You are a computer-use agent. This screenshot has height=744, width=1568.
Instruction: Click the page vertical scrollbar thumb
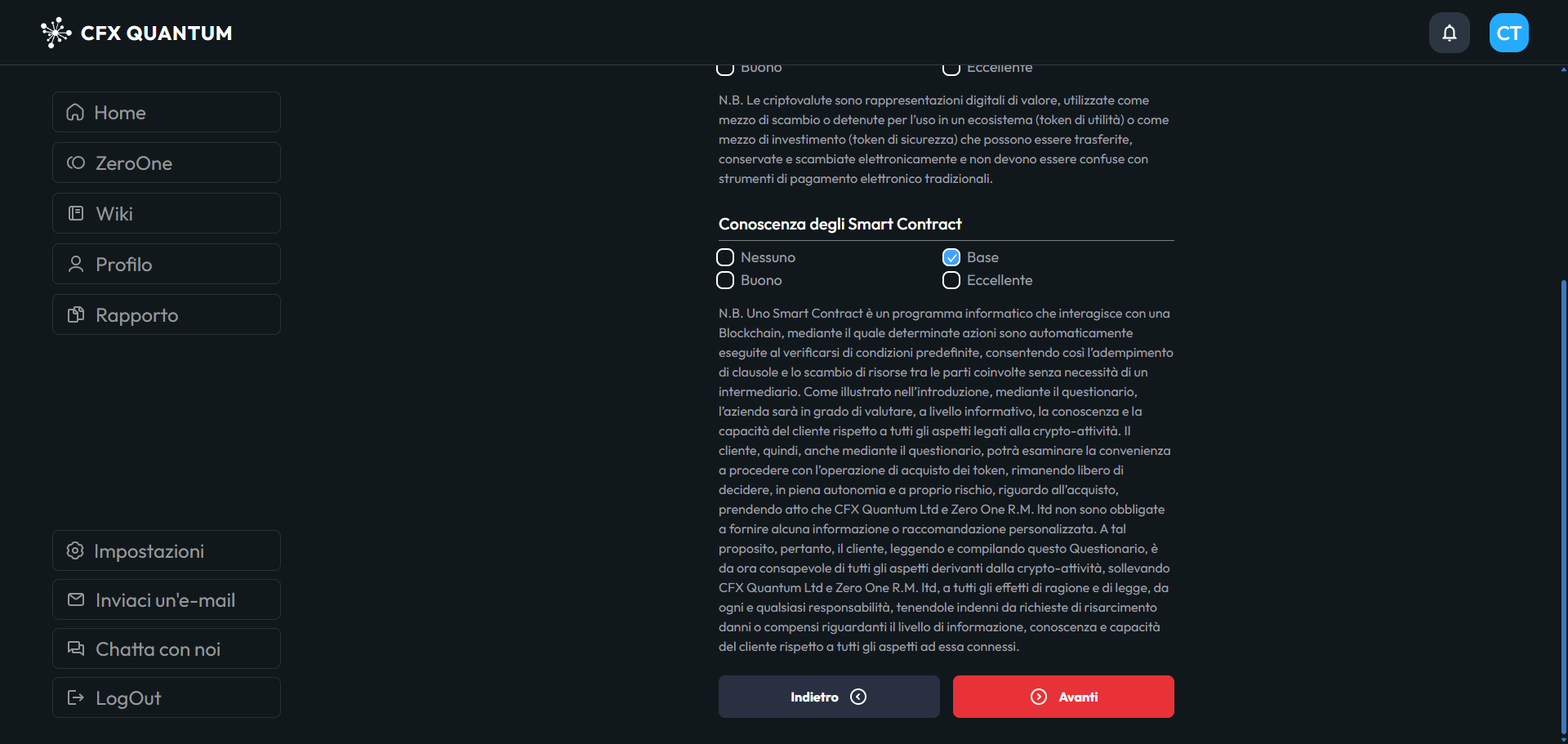tap(1563, 506)
